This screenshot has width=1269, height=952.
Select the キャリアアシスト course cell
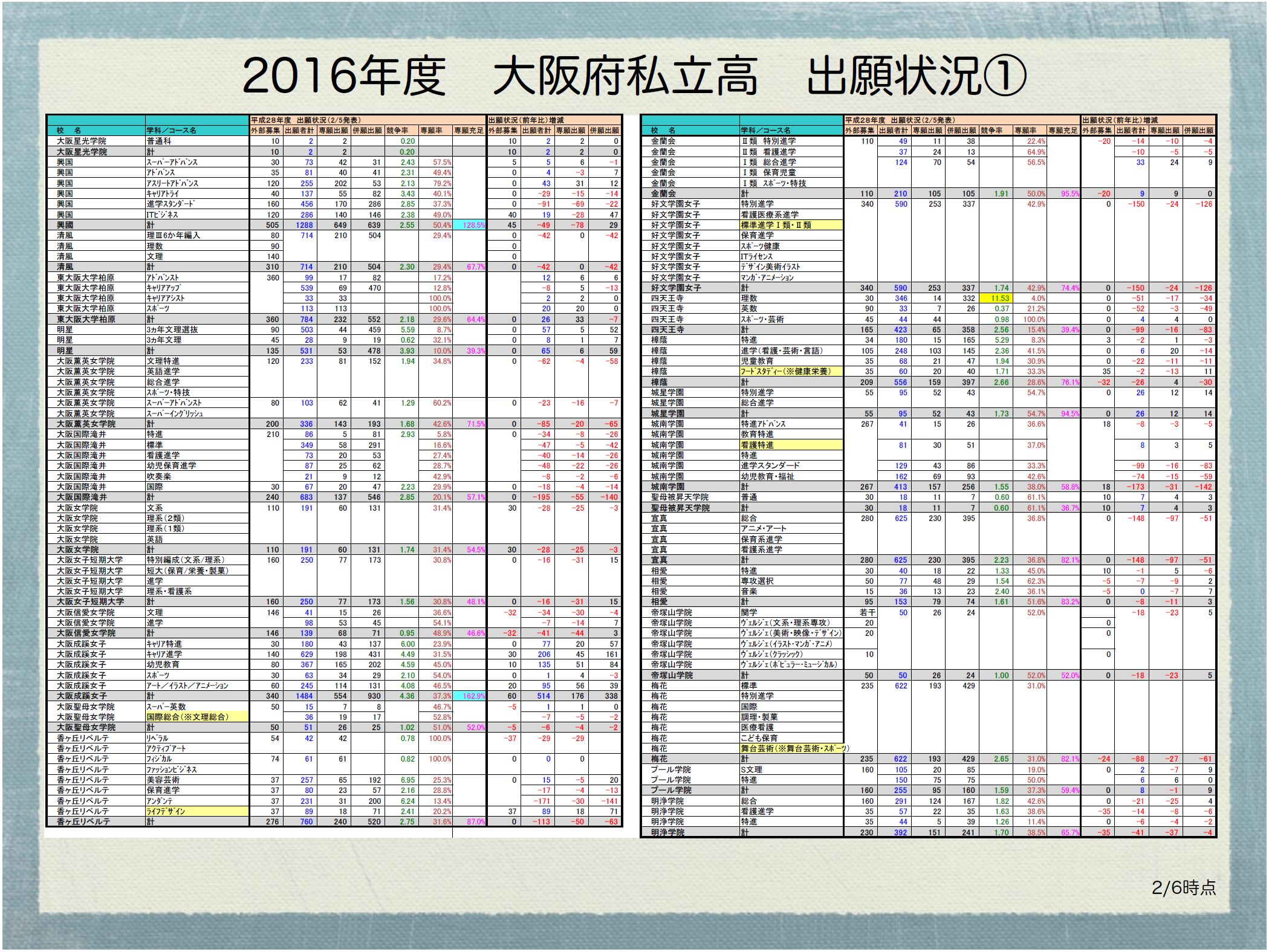pyautogui.click(x=197, y=298)
